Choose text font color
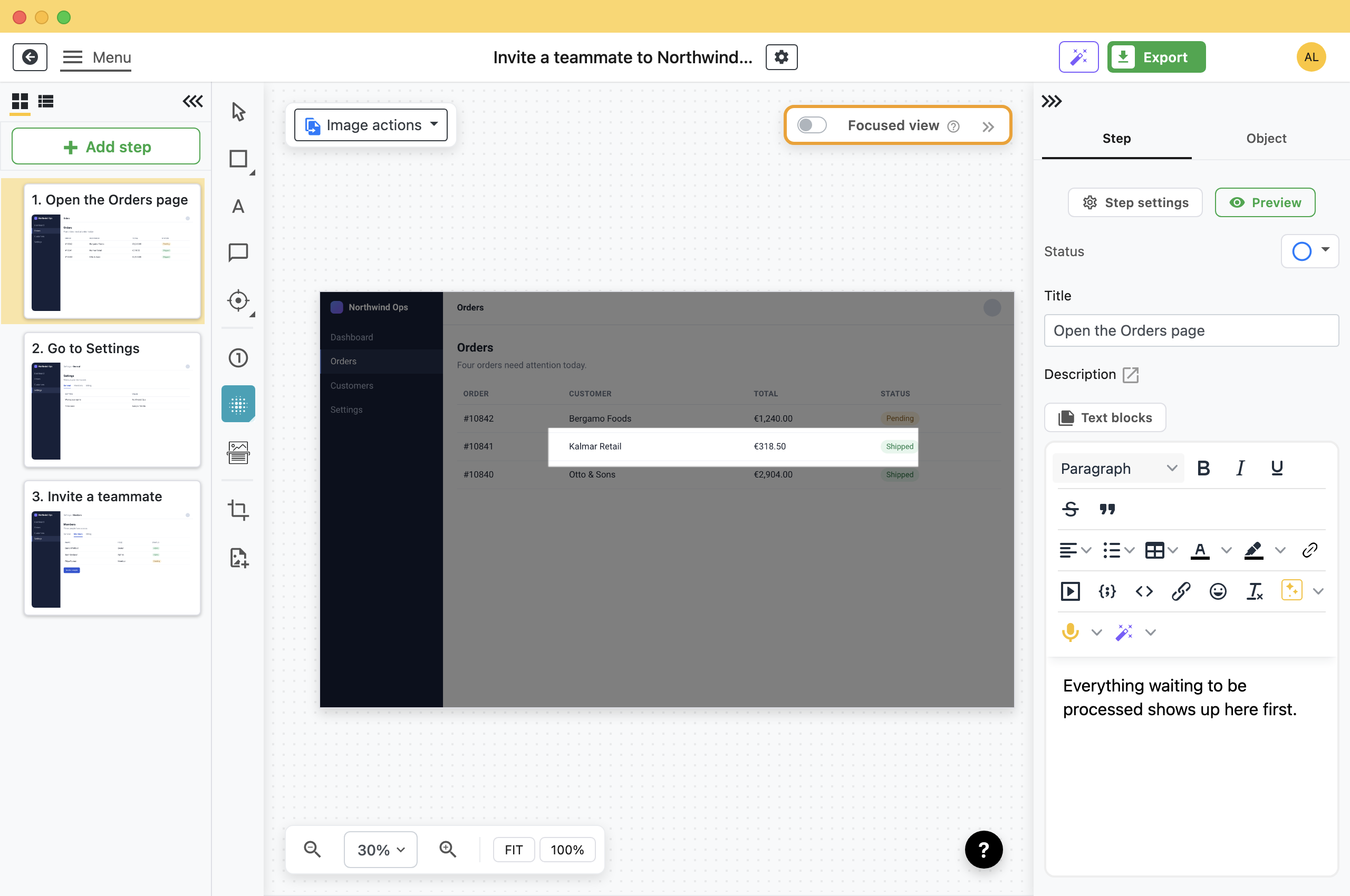 tap(1200, 550)
